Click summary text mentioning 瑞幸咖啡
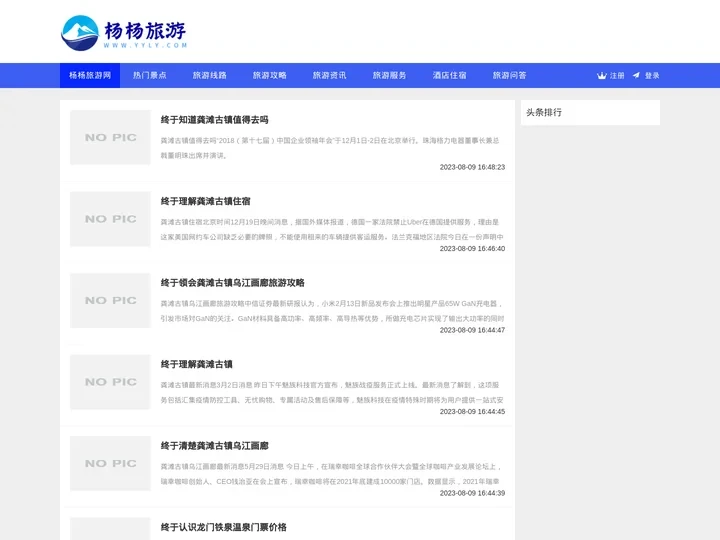The width and height of the screenshot is (720, 540). 331,474
